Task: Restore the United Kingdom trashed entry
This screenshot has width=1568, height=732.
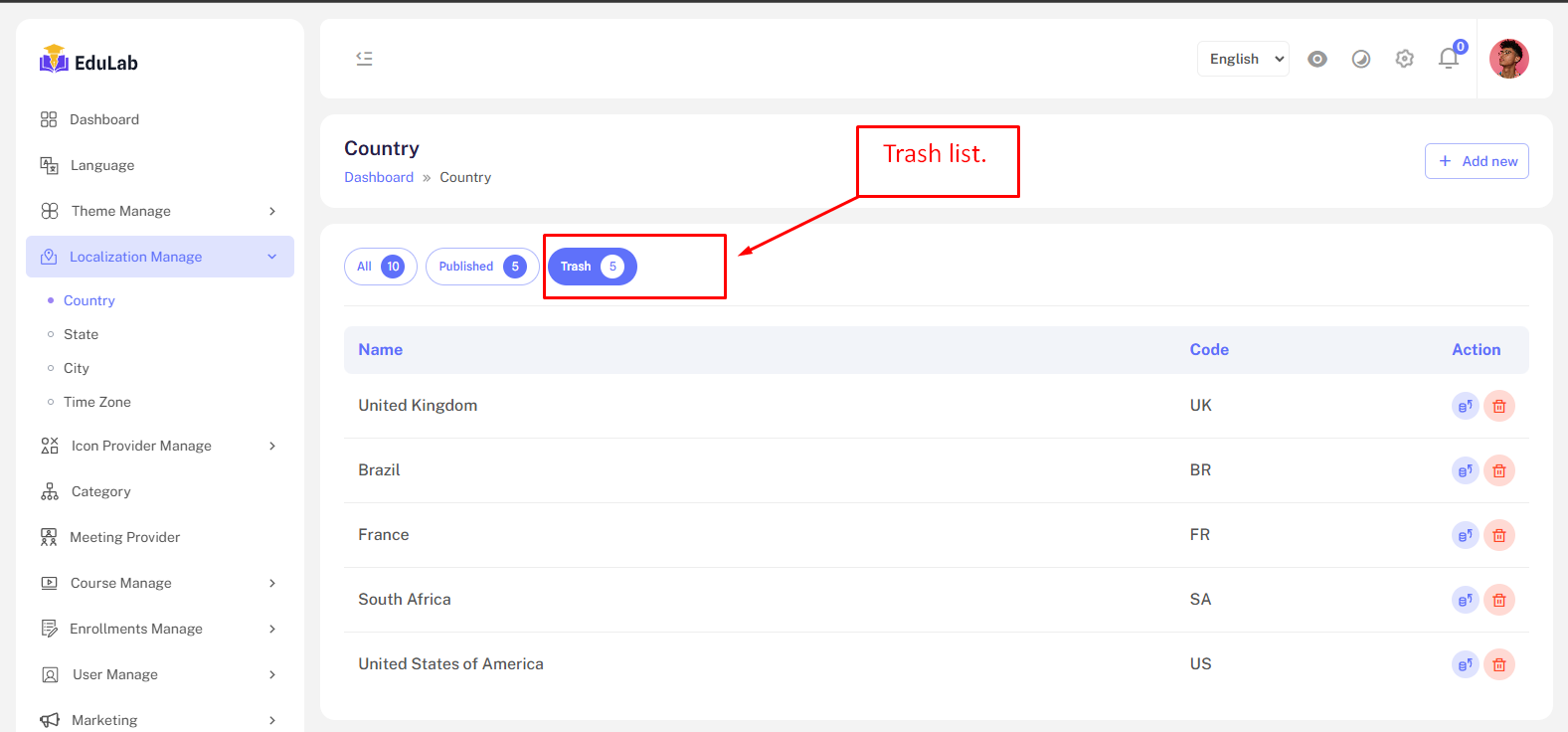Action: click(x=1465, y=406)
